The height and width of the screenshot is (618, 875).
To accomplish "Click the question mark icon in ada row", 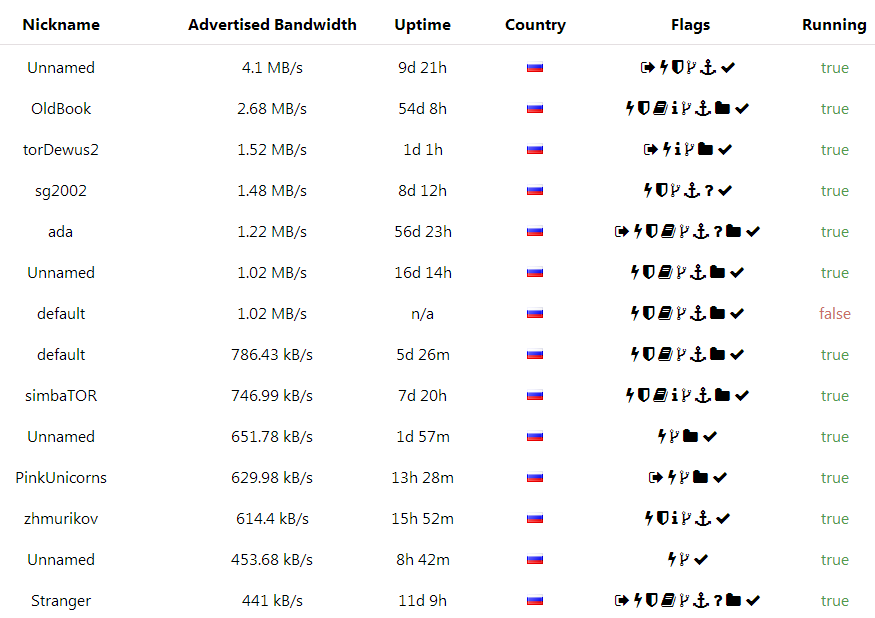I will click(x=718, y=232).
